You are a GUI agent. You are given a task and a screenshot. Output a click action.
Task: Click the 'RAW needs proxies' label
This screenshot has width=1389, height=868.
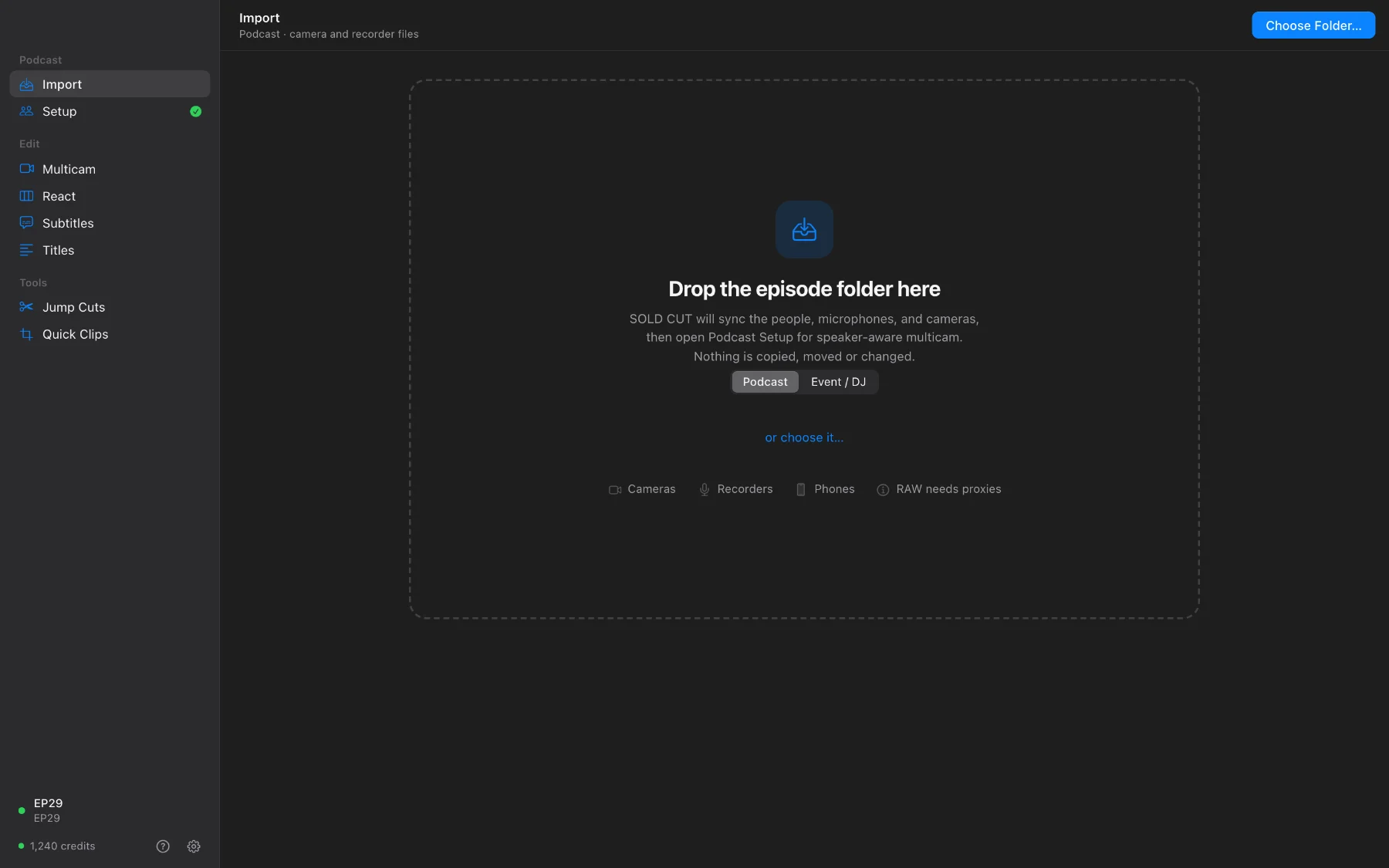[948, 489]
